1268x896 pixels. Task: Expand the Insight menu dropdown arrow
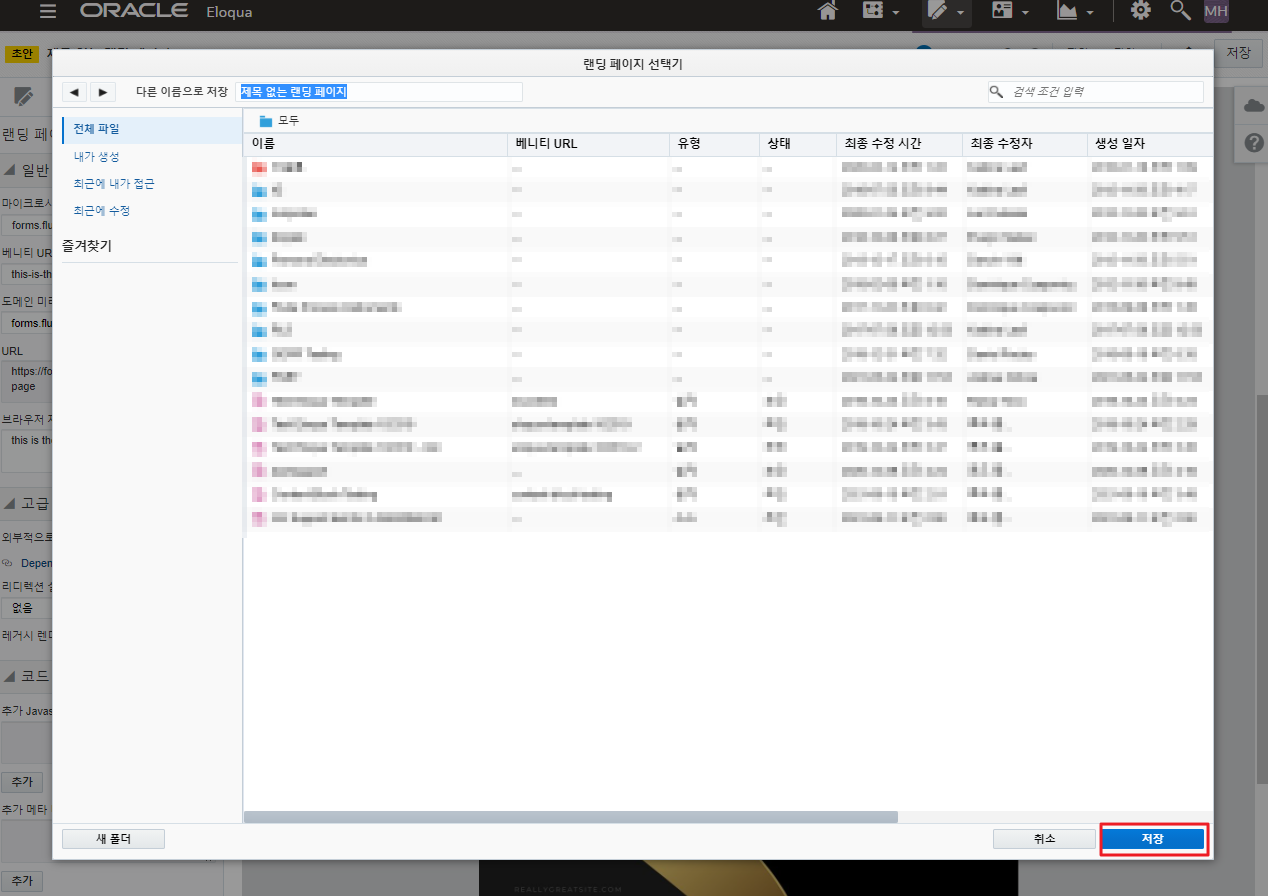click(x=1090, y=13)
